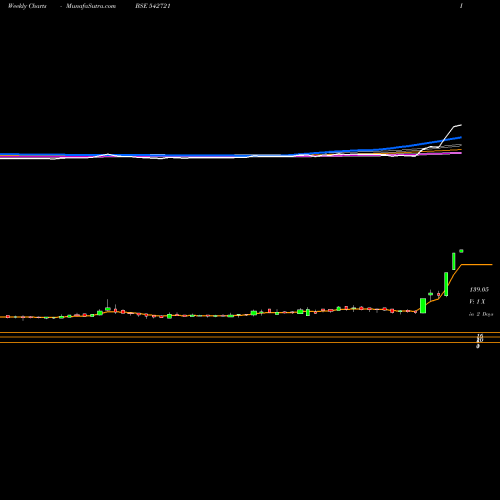The height and width of the screenshot is (500, 500).
Task: Click the thick blue moving-average line's end
Action: tap(460, 137)
